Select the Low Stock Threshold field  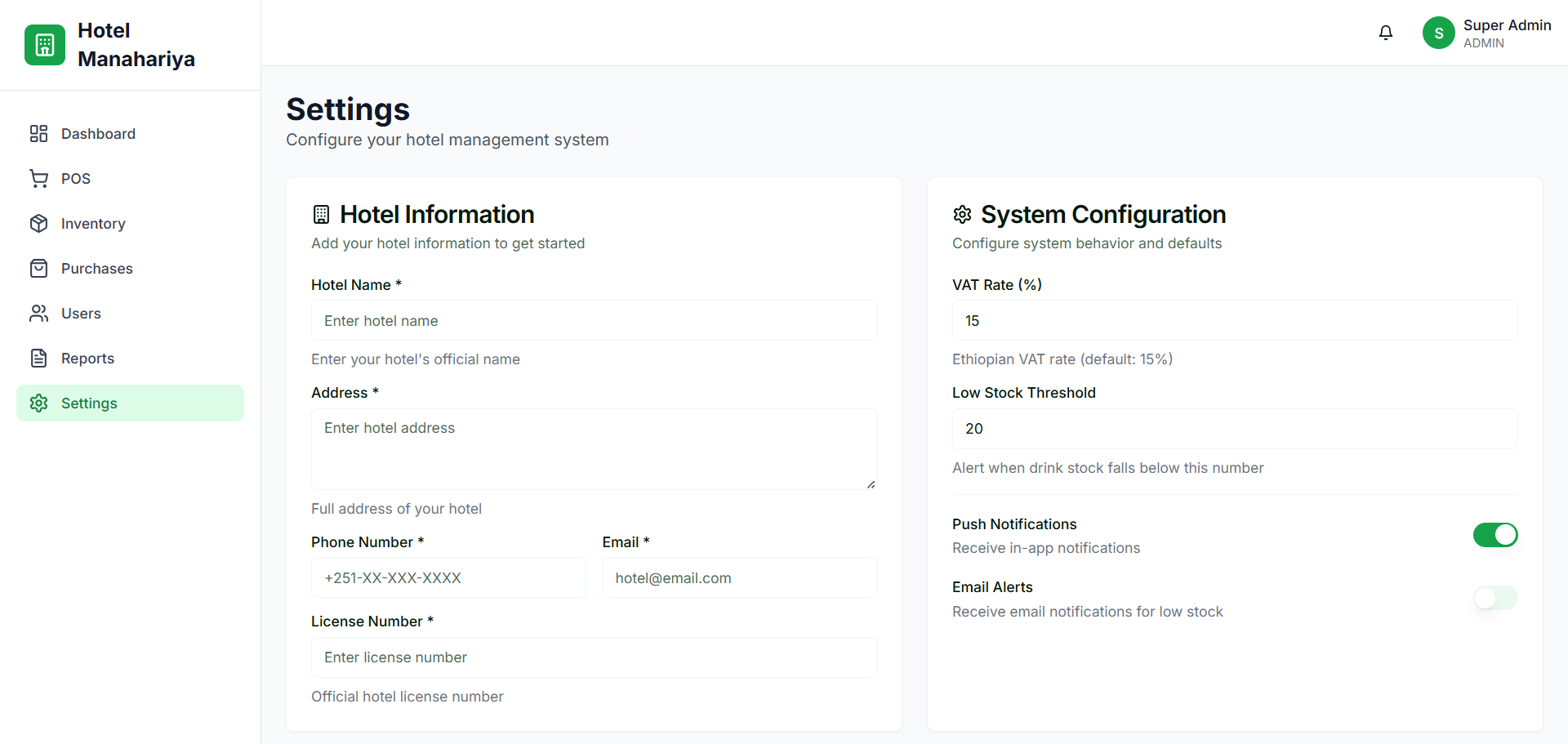click(1234, 430)
